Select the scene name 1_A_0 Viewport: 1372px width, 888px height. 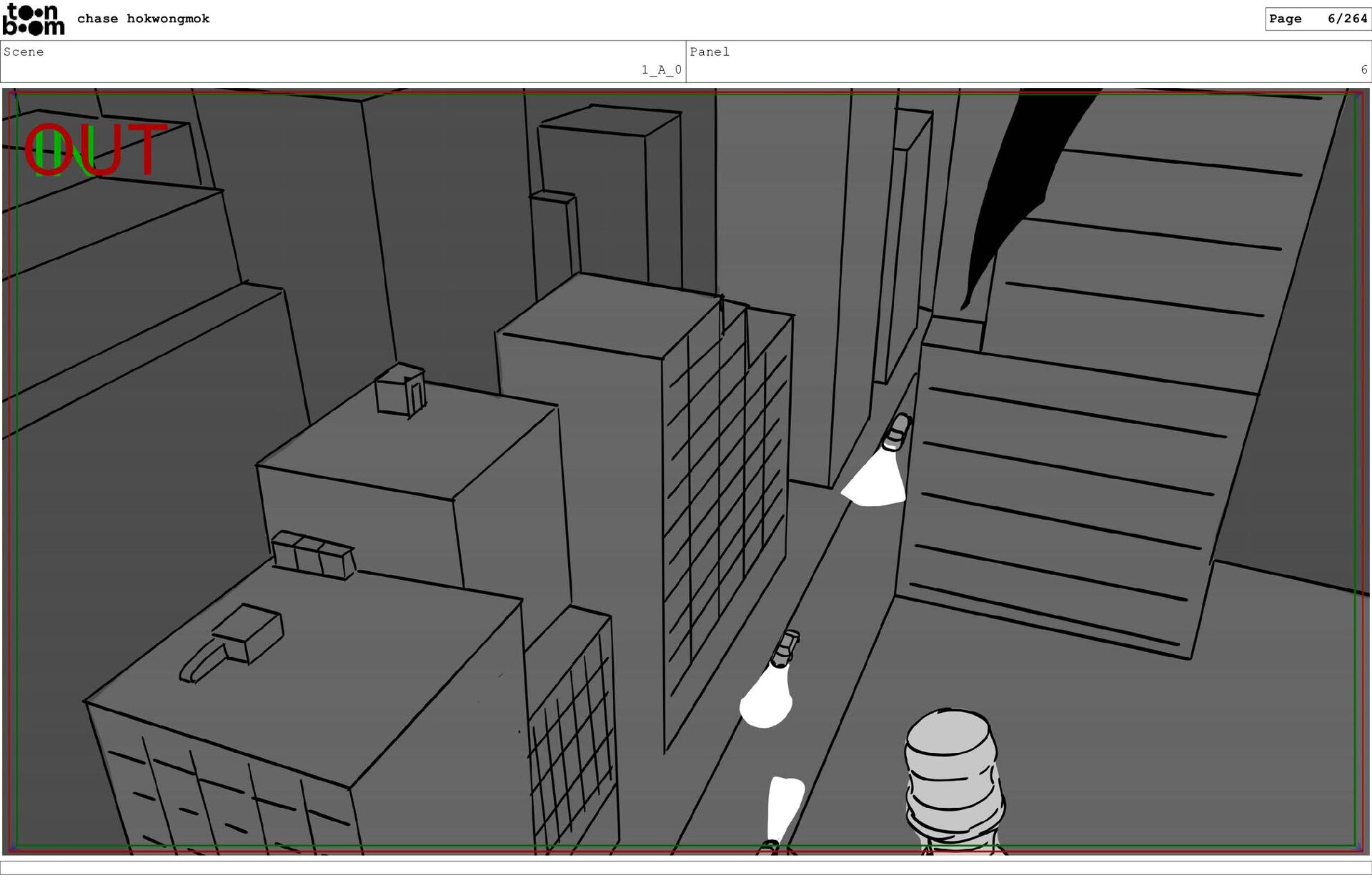[x=661, y=70]
